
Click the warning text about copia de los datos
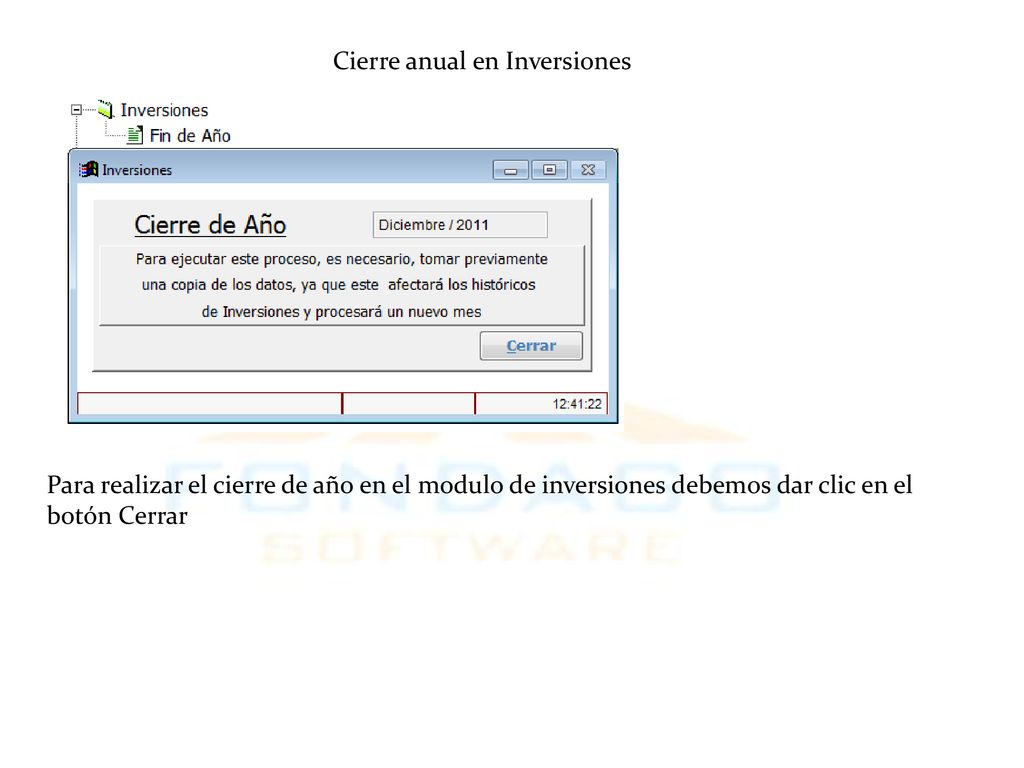[342, 285]
